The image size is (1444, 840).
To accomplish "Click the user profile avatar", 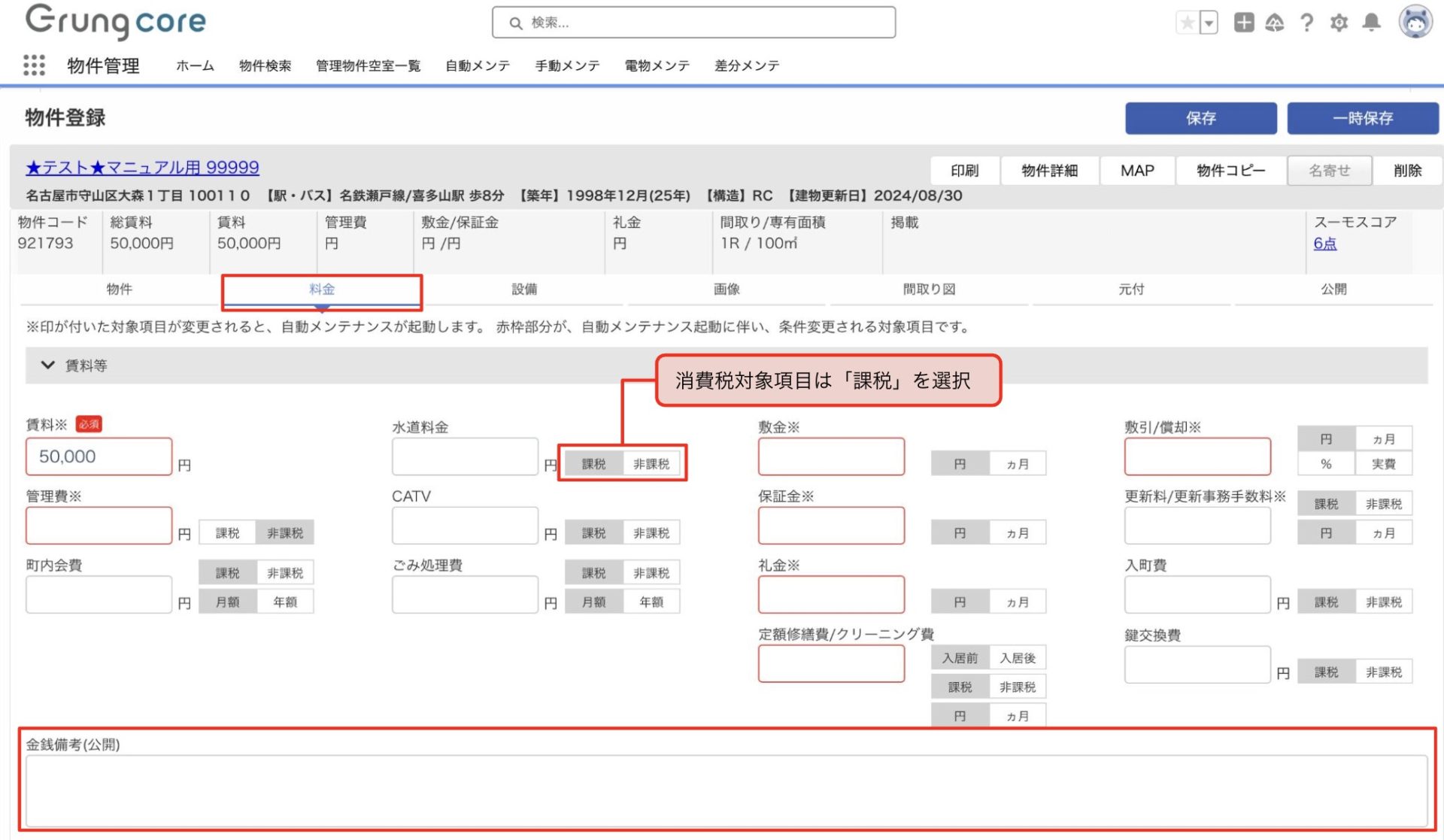I will pos(1415,23).
